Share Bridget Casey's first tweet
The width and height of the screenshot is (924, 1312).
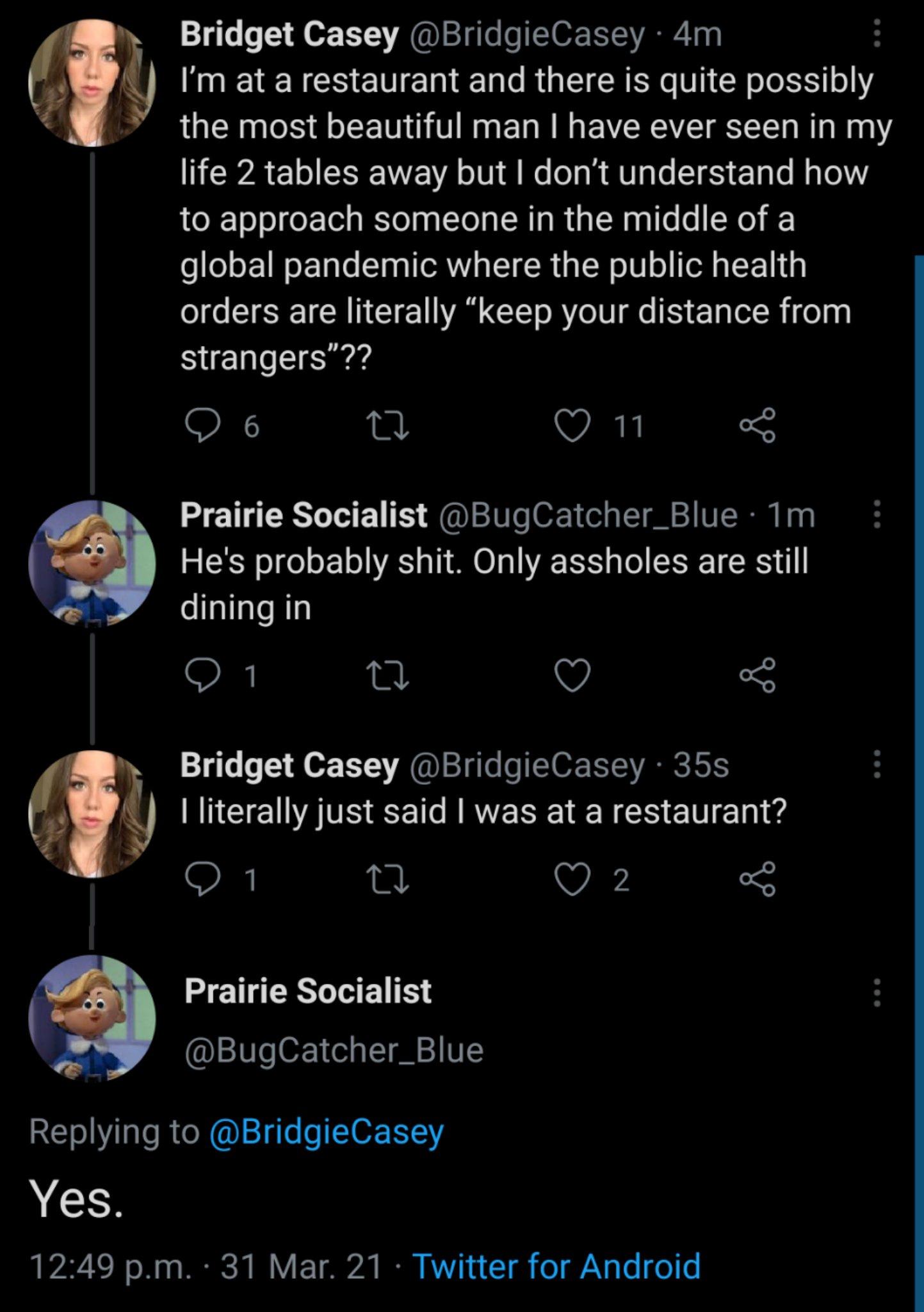[x=758, y=426]
